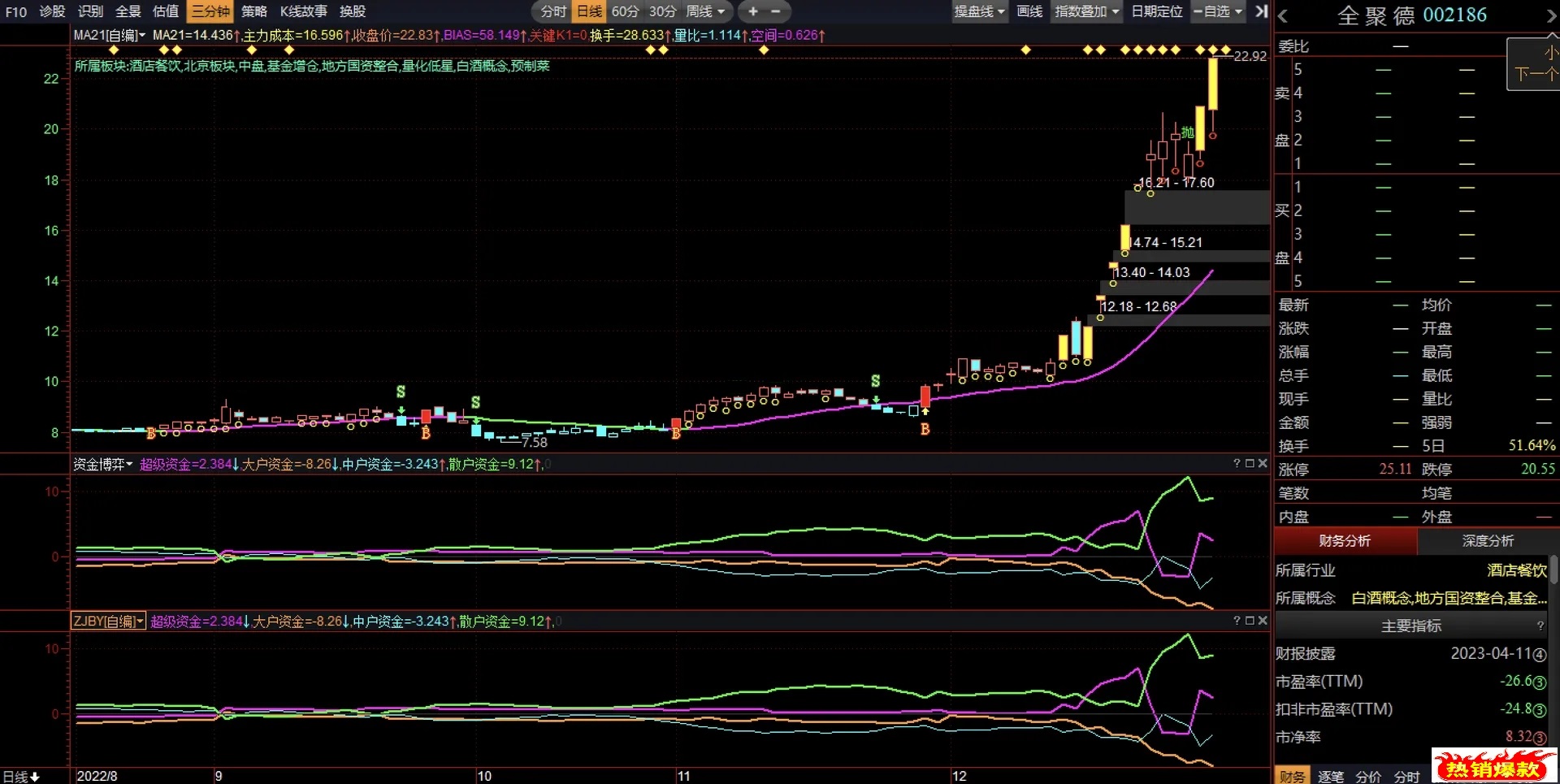The width and height of the screenshot is (1560, 784).
Task: Go to next stock with right chevron
Action: point(1551,15)
